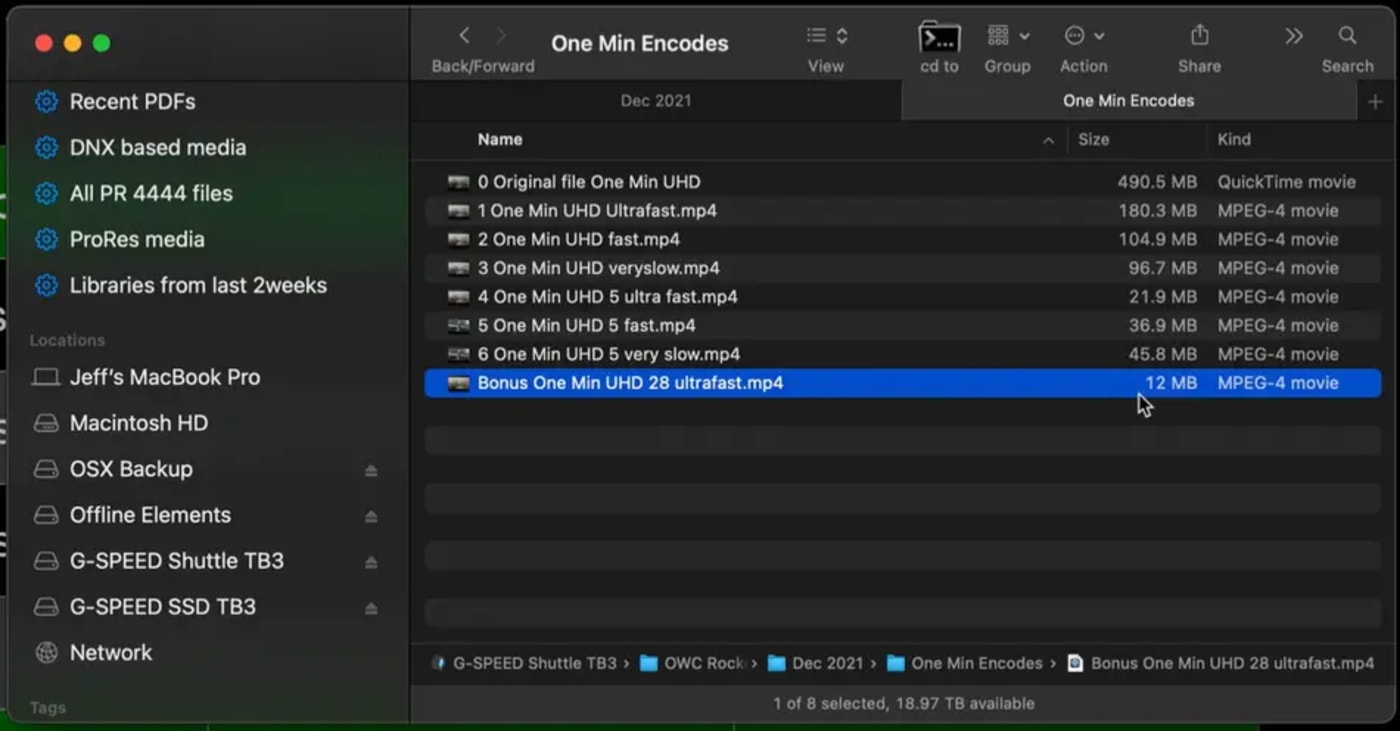This screenshot has width=1400, height=731.
Task: Switch to the Dec 2021 tab
Action: pos(655,100)
